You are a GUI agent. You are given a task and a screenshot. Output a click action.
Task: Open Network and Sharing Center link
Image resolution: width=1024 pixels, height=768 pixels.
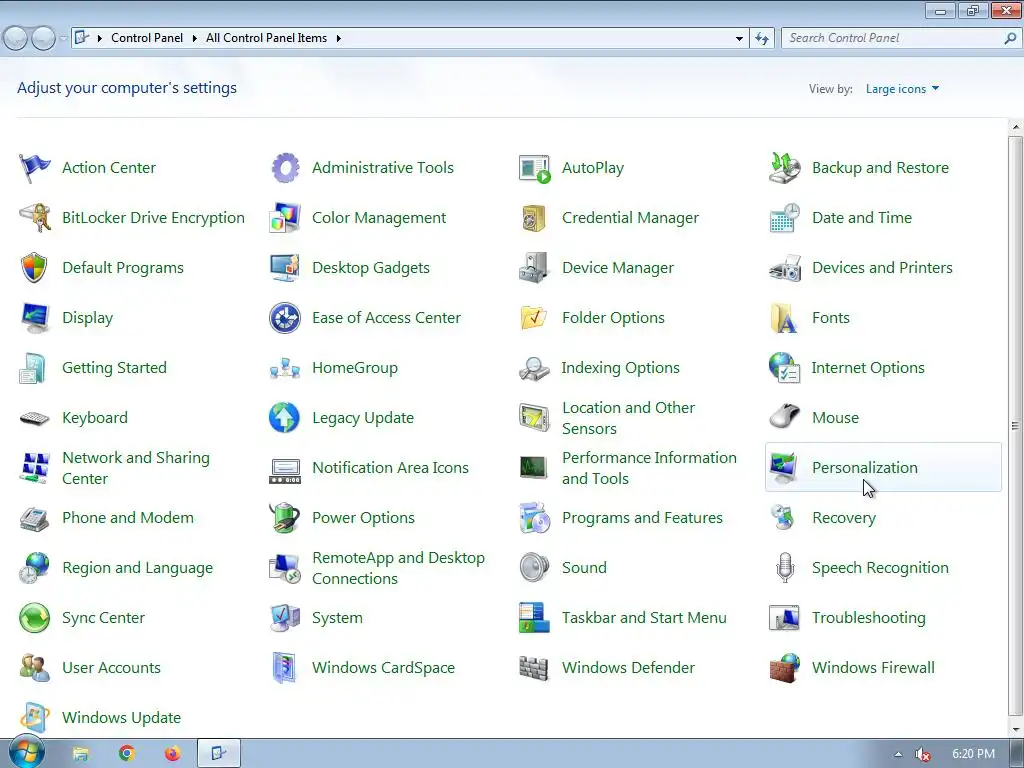[136, 468]
